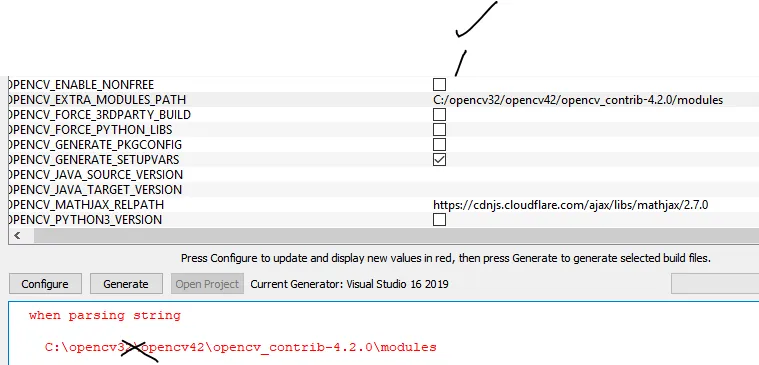Select the OPENCV_JAVA_SOURCE_VERSION row name
The width and height of the screenshot is (759, 365).
click(x=96, y=175)
